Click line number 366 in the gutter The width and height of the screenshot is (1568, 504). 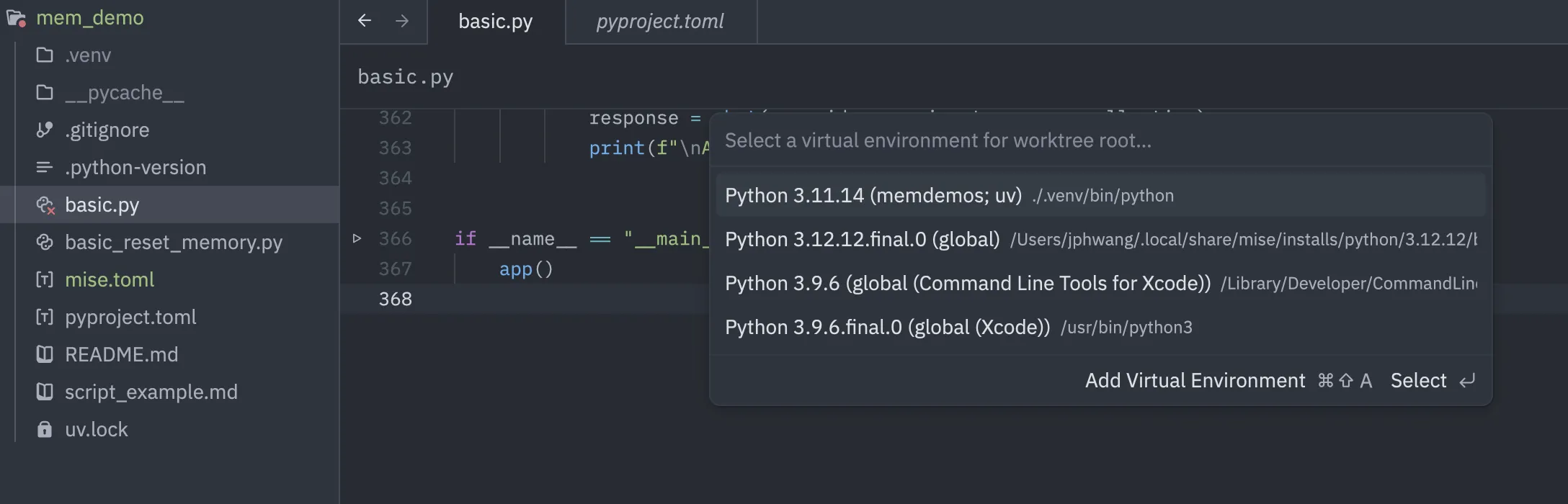point(396,238)
